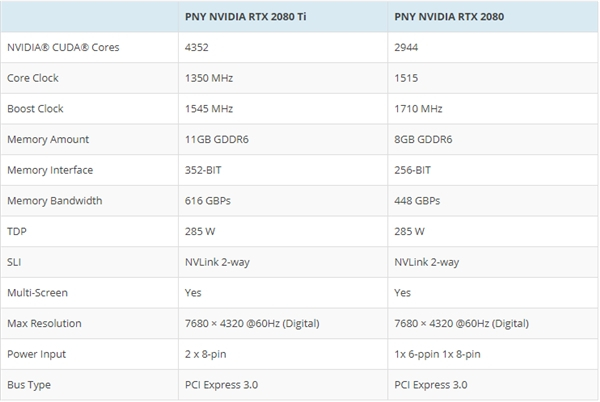Select the Memory Bandwidth row label
Image resolution: width=600 pixels, height=402 pixels.
tap(54, 201)
